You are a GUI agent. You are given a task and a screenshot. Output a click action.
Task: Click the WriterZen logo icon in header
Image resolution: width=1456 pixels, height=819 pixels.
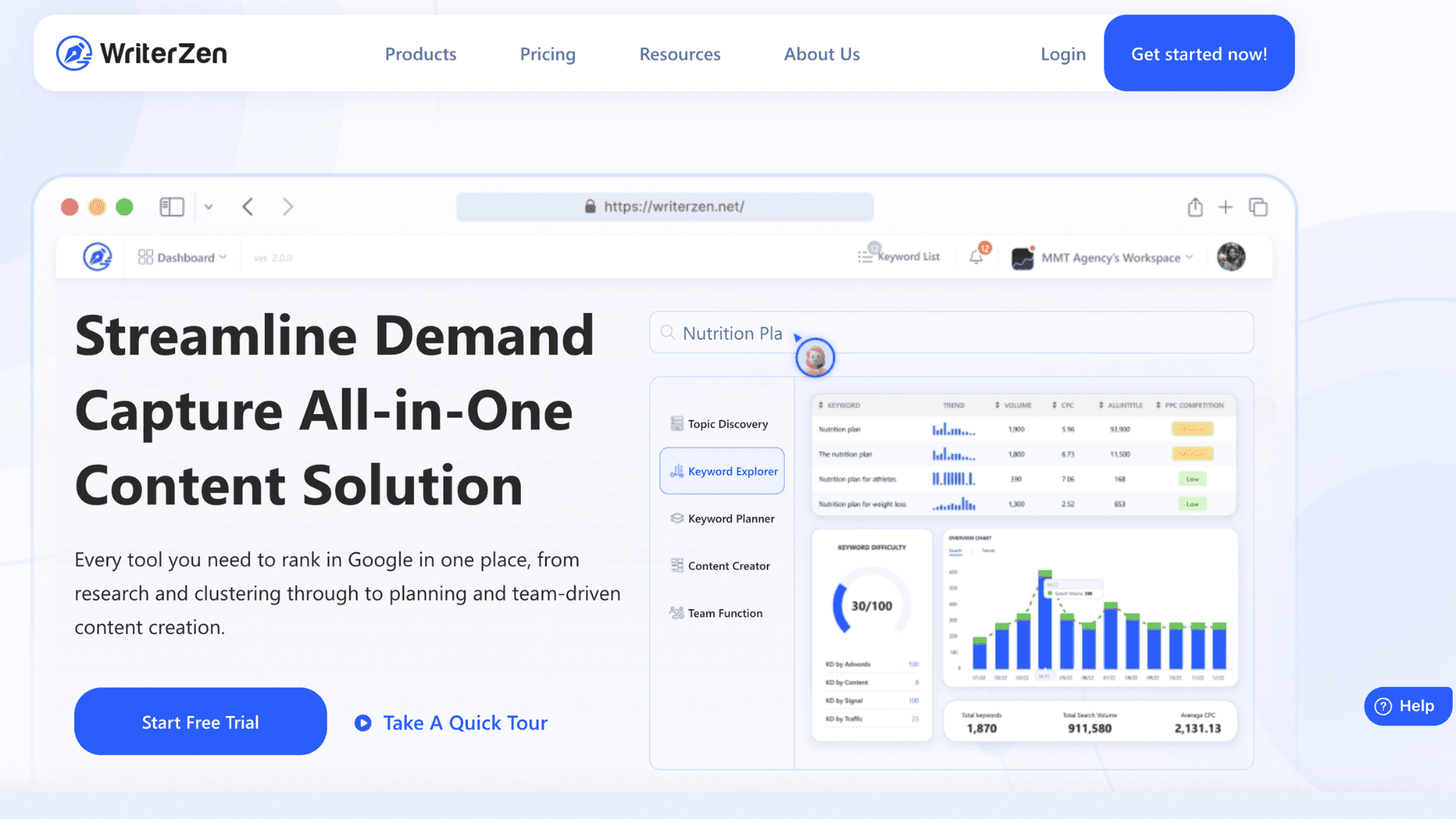[74, 53]
